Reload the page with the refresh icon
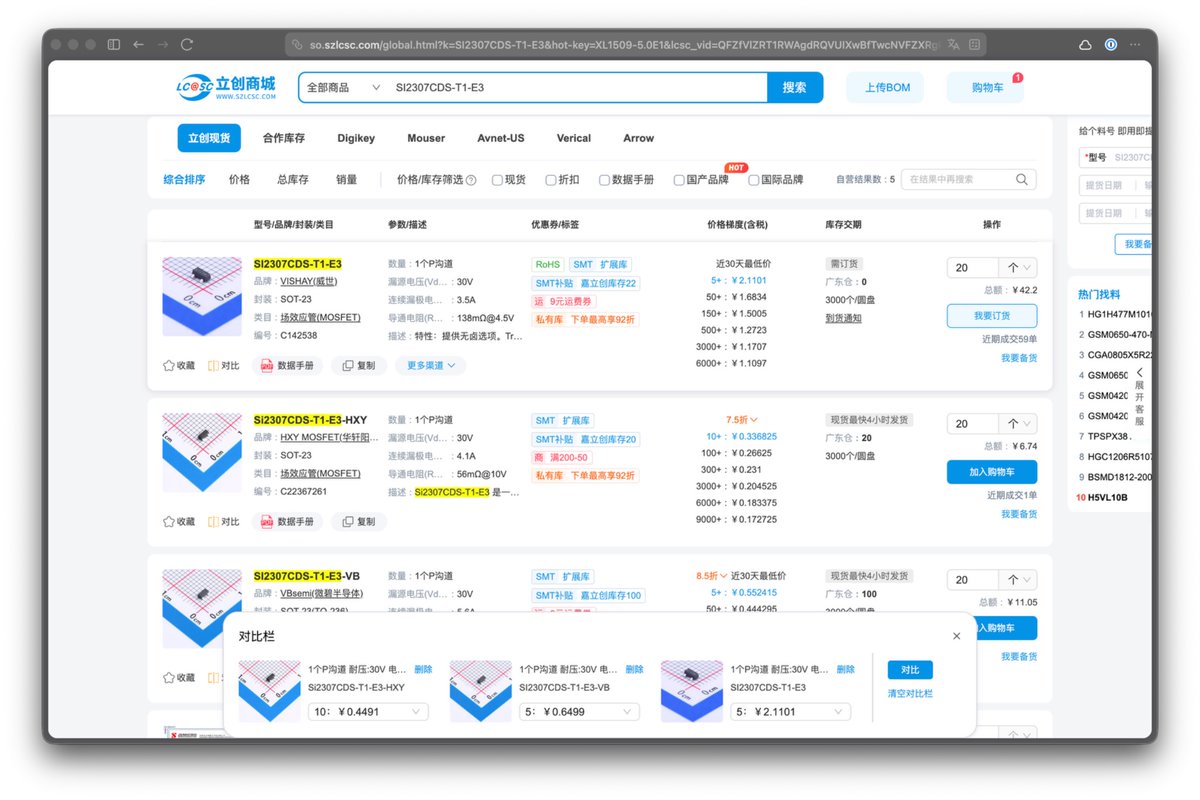This screenshot has width=1200, height=800. (187, 45)
